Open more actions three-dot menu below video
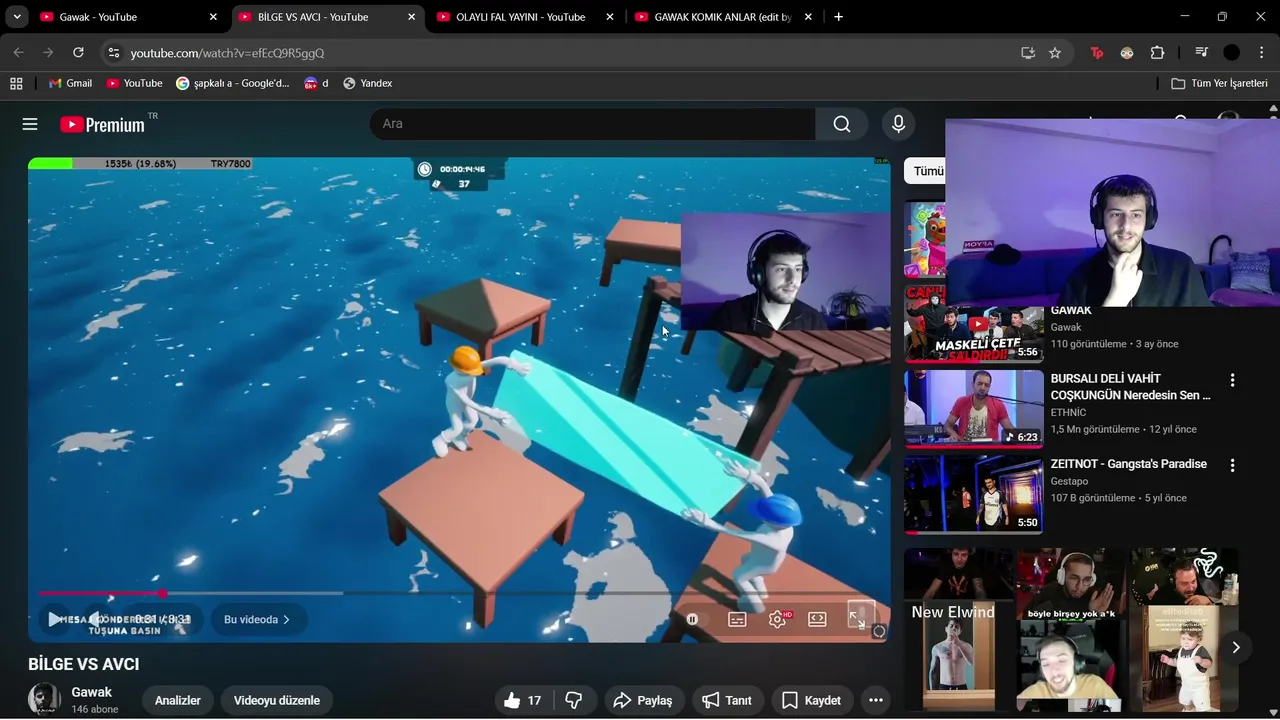 (876, 700)
